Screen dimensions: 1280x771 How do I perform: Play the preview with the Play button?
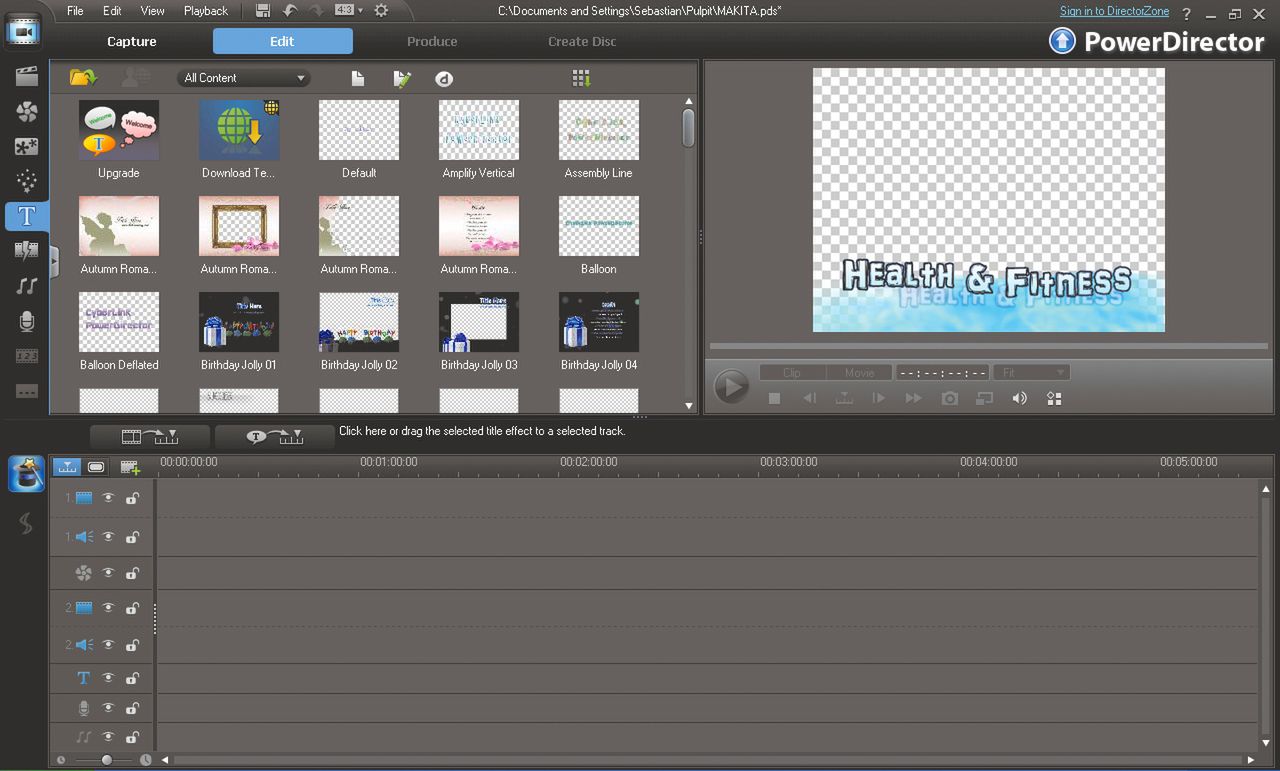pyautogui.click(x=731, y=386)
